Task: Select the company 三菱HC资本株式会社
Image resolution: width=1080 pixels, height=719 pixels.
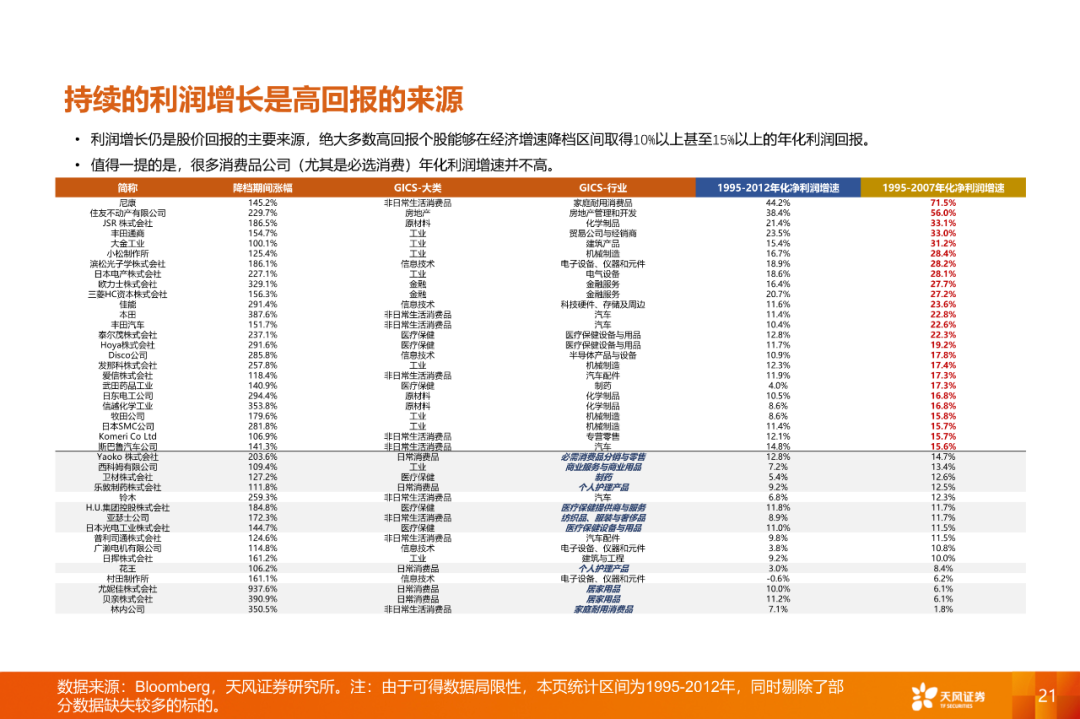Action: pos(127,295)
